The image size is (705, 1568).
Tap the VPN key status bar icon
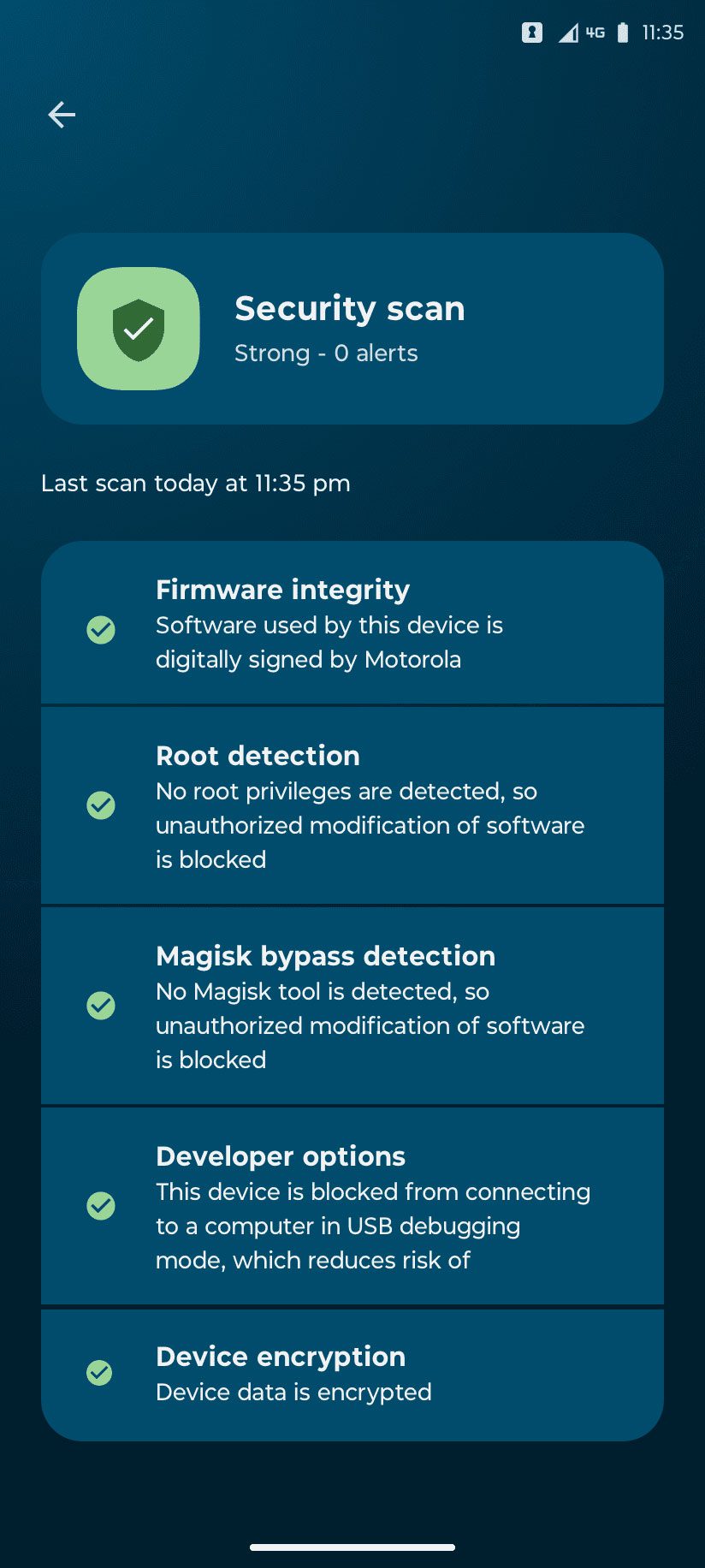point(532,33)
